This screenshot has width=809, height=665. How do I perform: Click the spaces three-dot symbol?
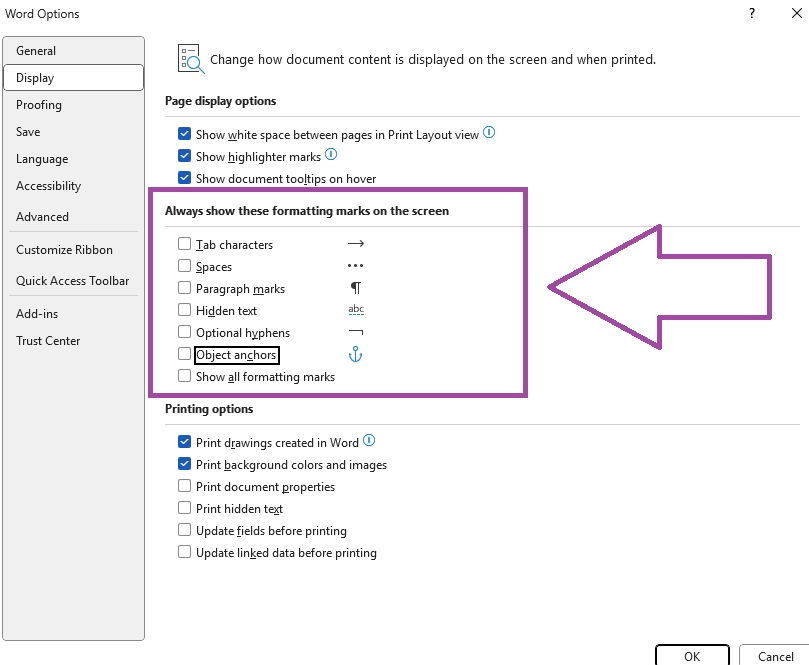pyautogui.click(x=355, y=266)
